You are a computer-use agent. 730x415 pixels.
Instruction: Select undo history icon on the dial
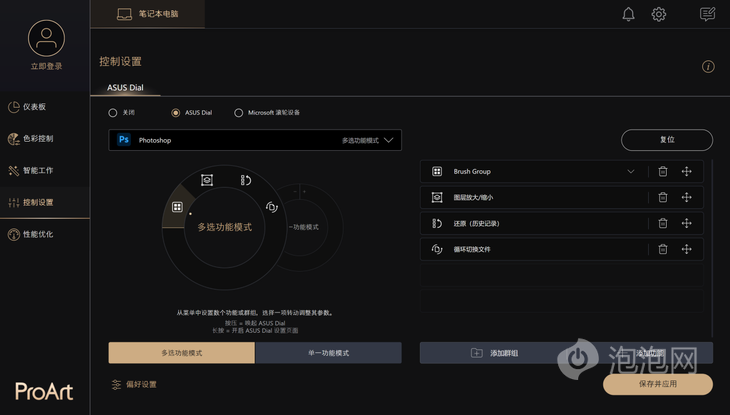point(245,180)
